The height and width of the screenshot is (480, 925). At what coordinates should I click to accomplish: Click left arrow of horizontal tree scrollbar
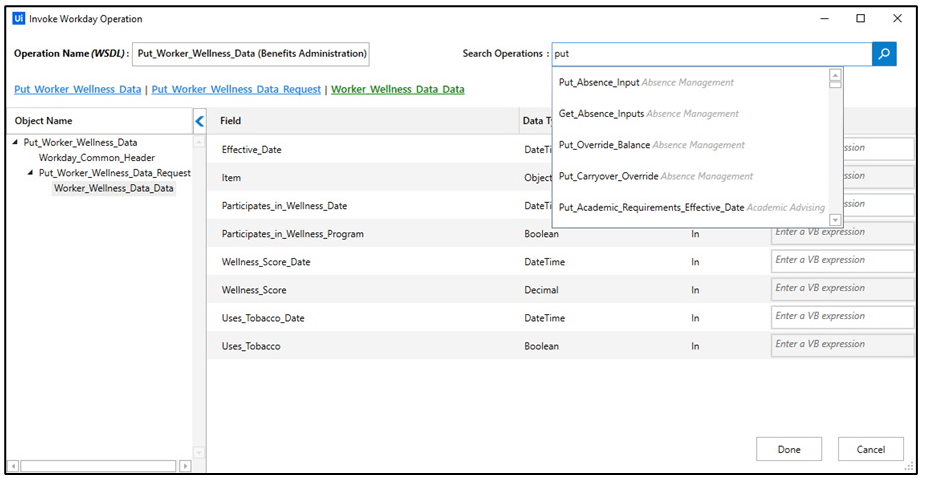coord(13,466)
